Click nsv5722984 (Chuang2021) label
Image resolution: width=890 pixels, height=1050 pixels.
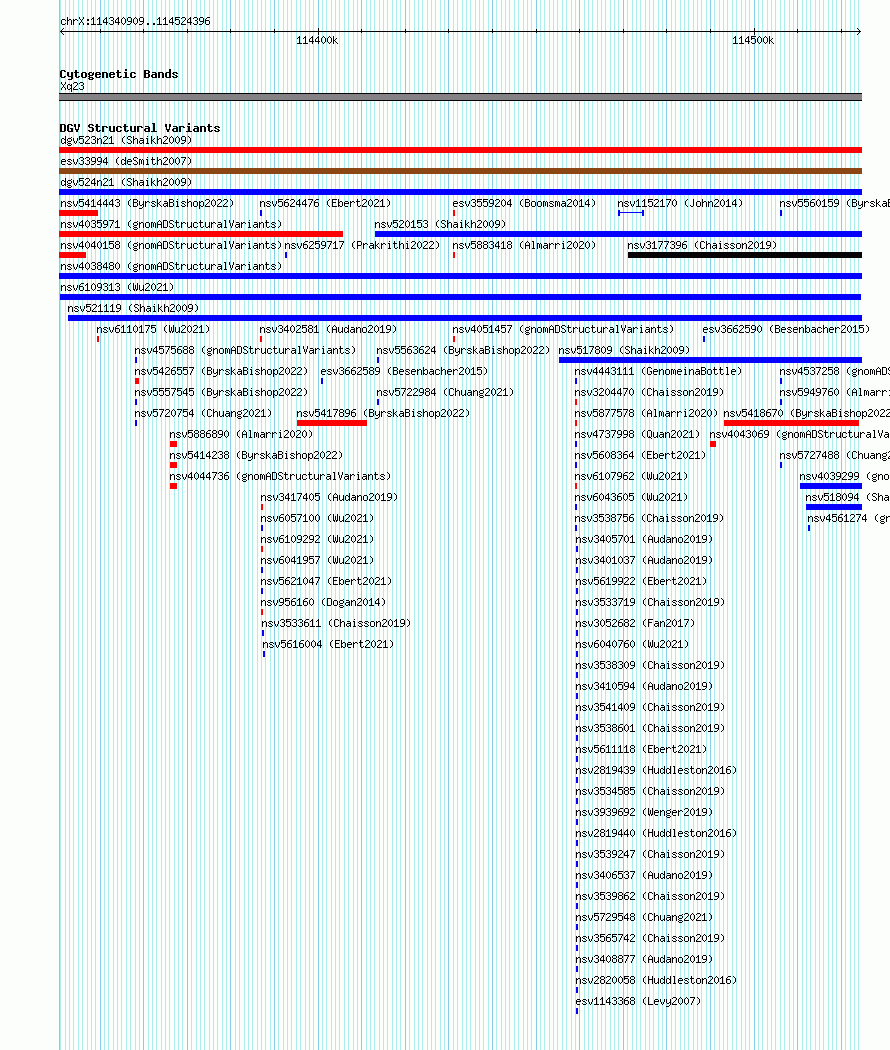coord(445,392)
